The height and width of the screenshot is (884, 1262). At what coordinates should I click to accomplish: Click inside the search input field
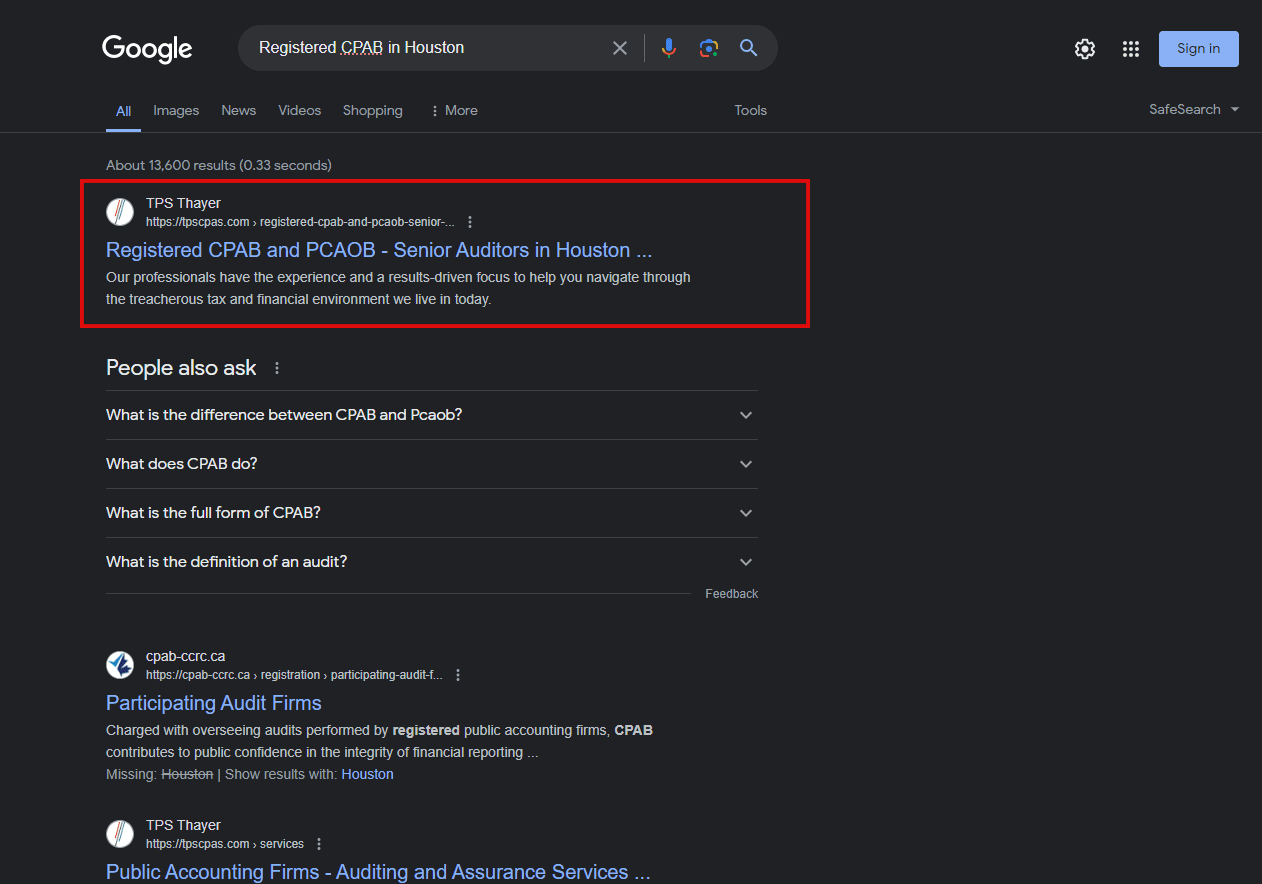click(x=420, y=48)
